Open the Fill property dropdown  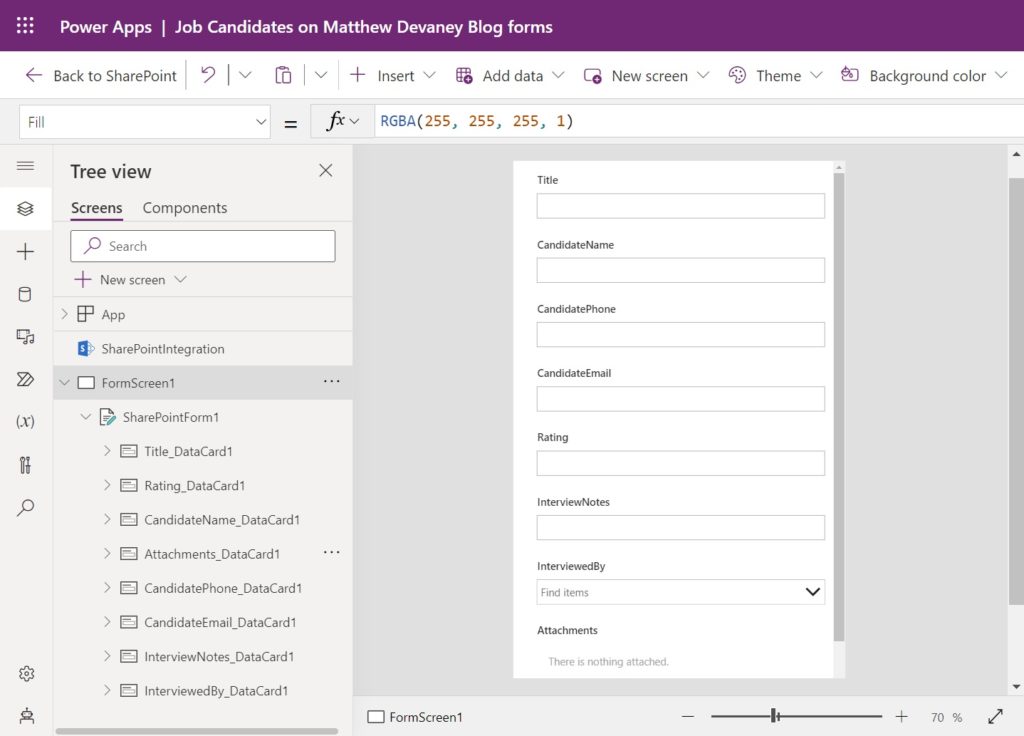coord(145,122)
